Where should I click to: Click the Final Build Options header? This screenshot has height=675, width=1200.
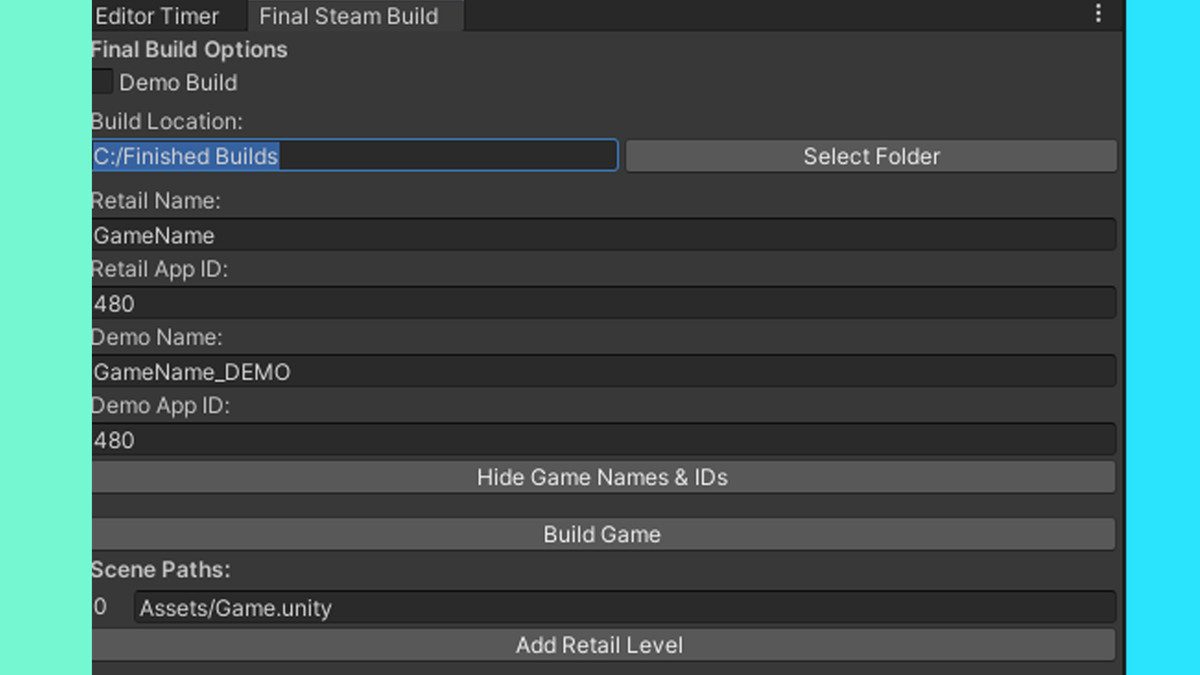(188, 49)
